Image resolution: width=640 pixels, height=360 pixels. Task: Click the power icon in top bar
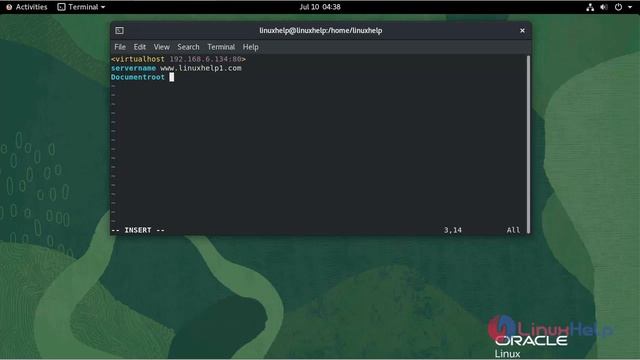coord(618,7)
